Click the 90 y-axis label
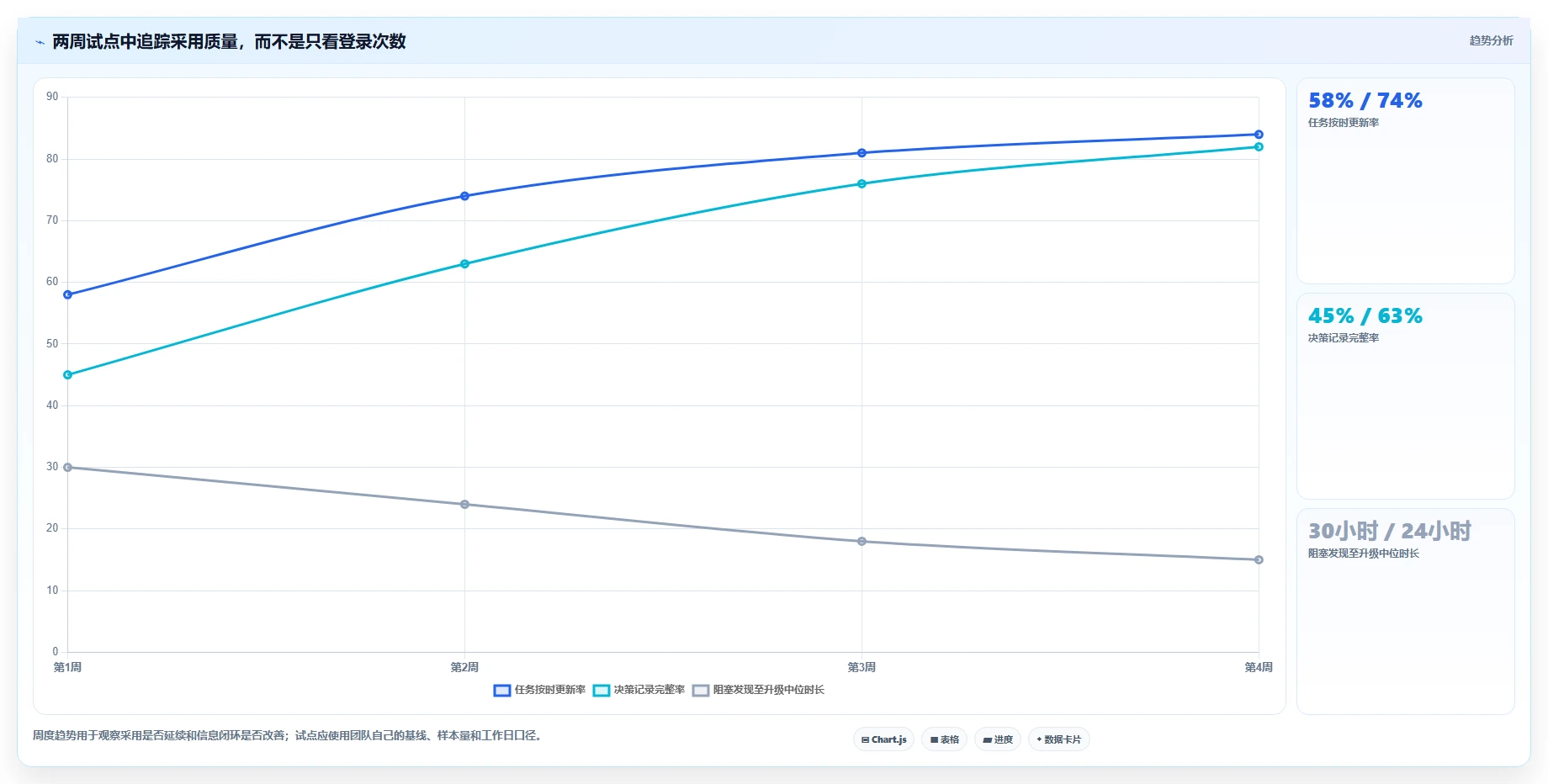Screen dimensions: 1548x784 click(52, 97)
